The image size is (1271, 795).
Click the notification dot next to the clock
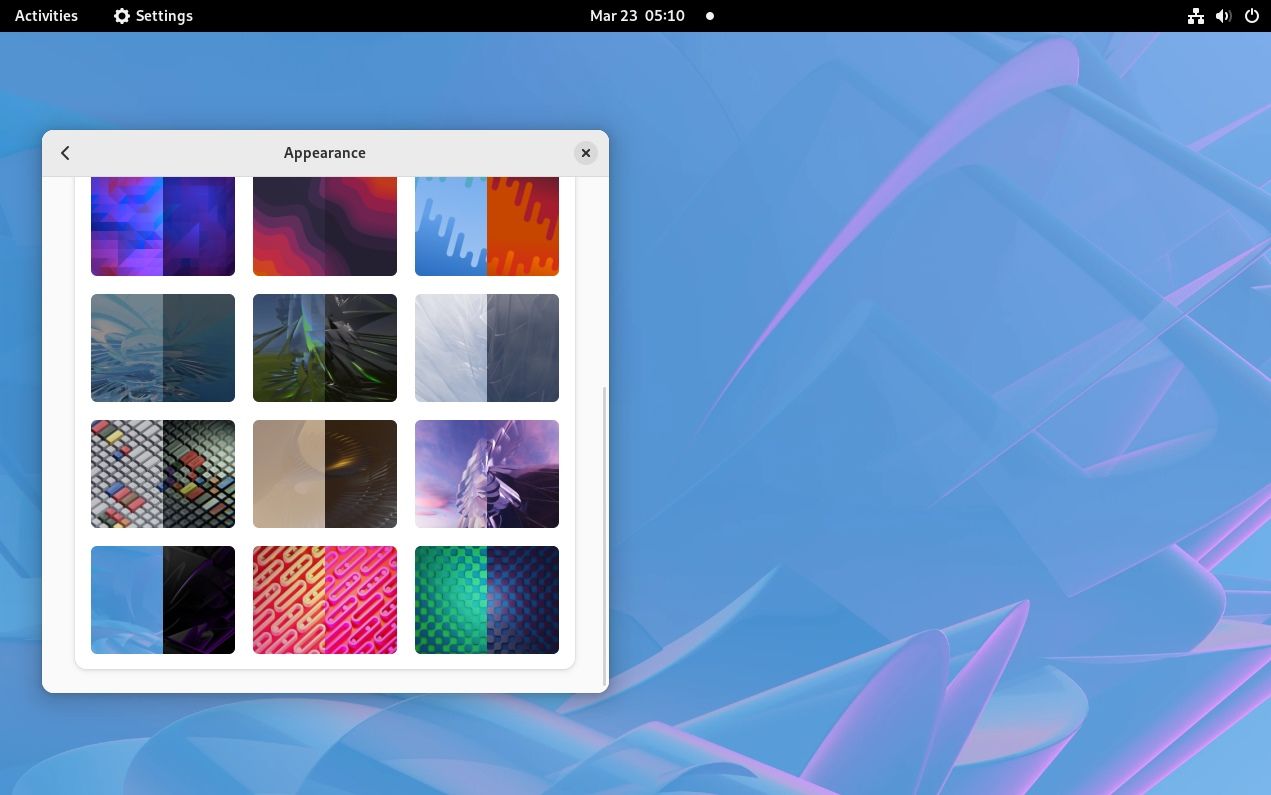point(709,15)
